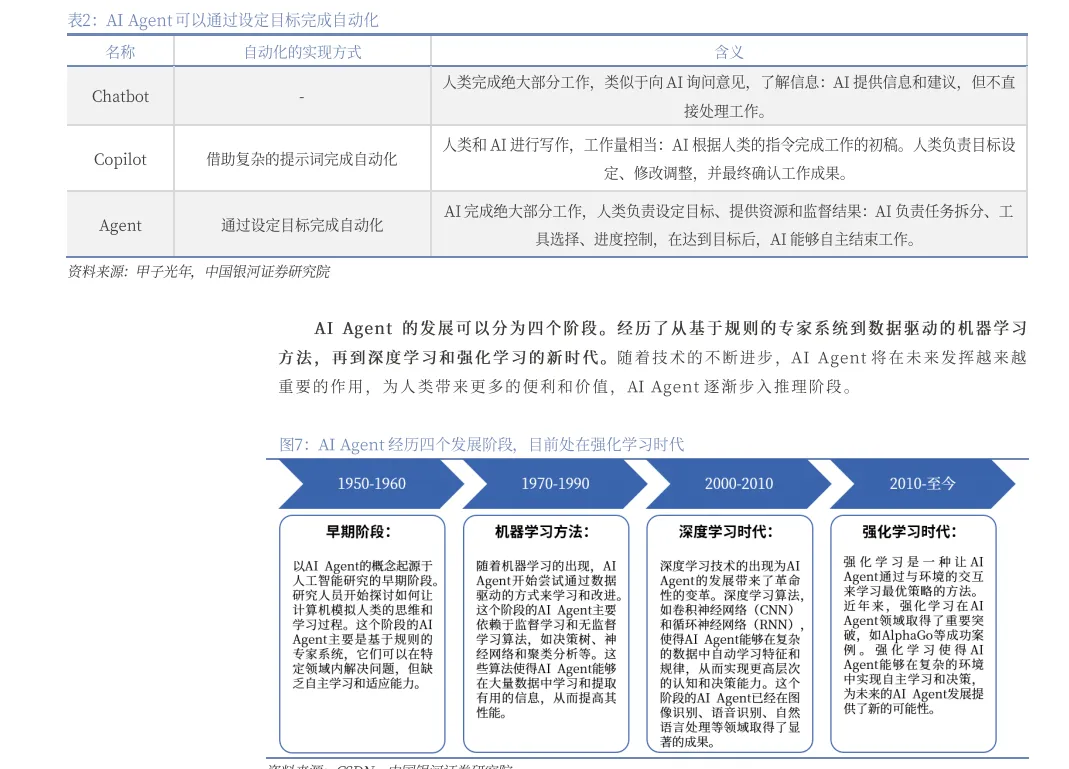Click the Agent meaning cell about '任务拆分'
The width and height of the screenshot is (1069, 769).
(729, 225)
